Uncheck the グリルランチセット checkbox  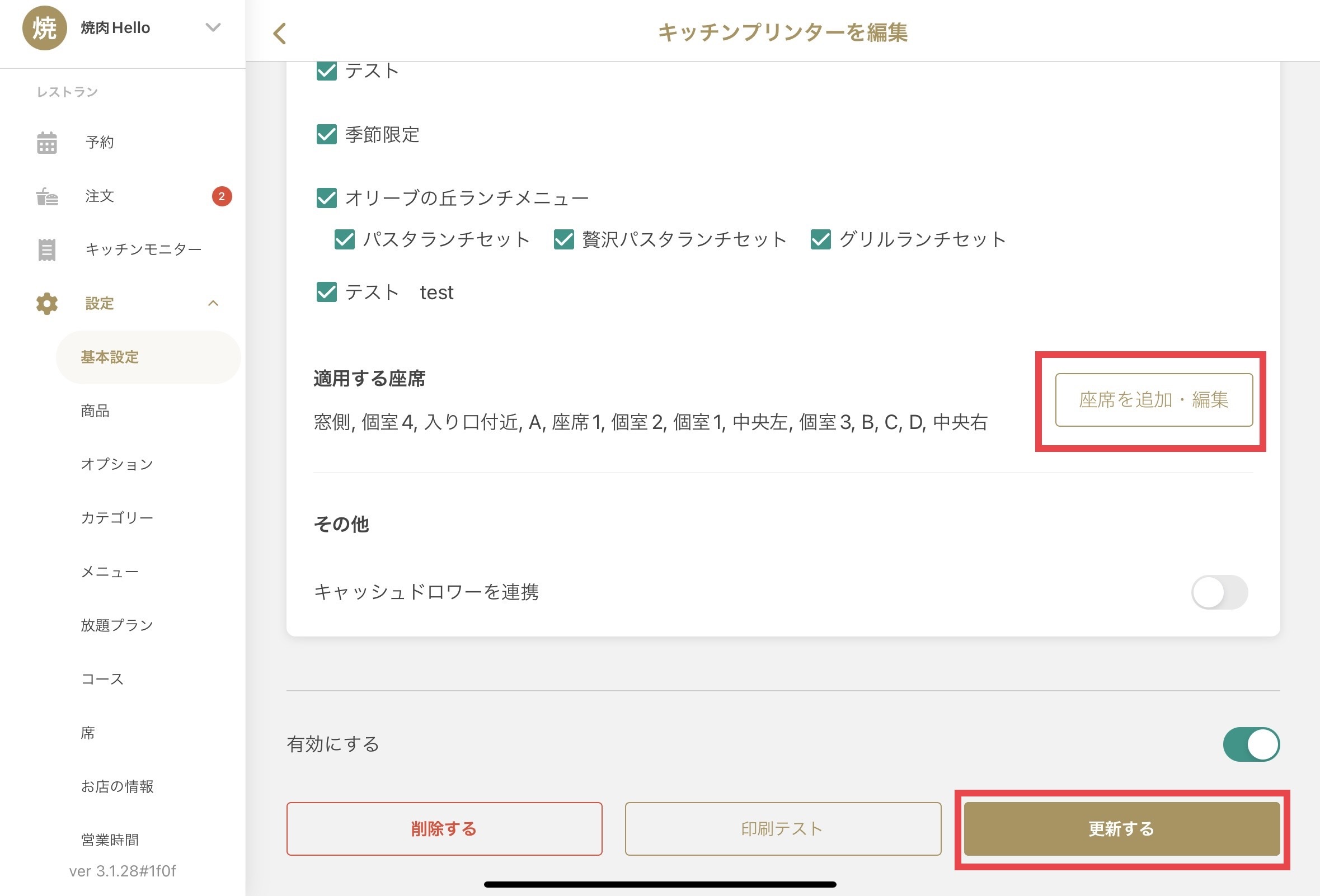(x=820, y=239)
